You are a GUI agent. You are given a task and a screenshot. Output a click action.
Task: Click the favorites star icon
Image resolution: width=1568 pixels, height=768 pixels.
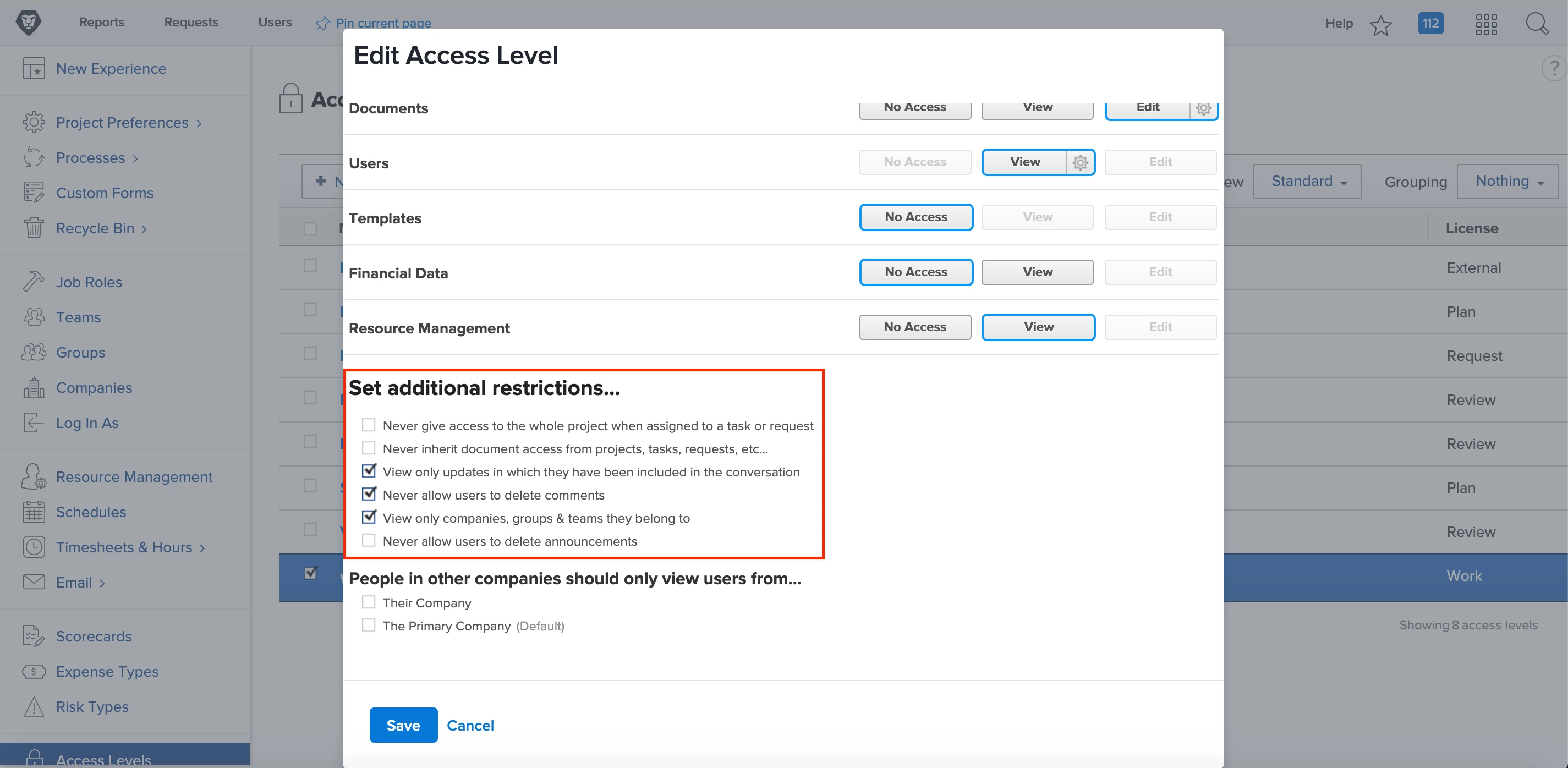[x=1380, y=25]
